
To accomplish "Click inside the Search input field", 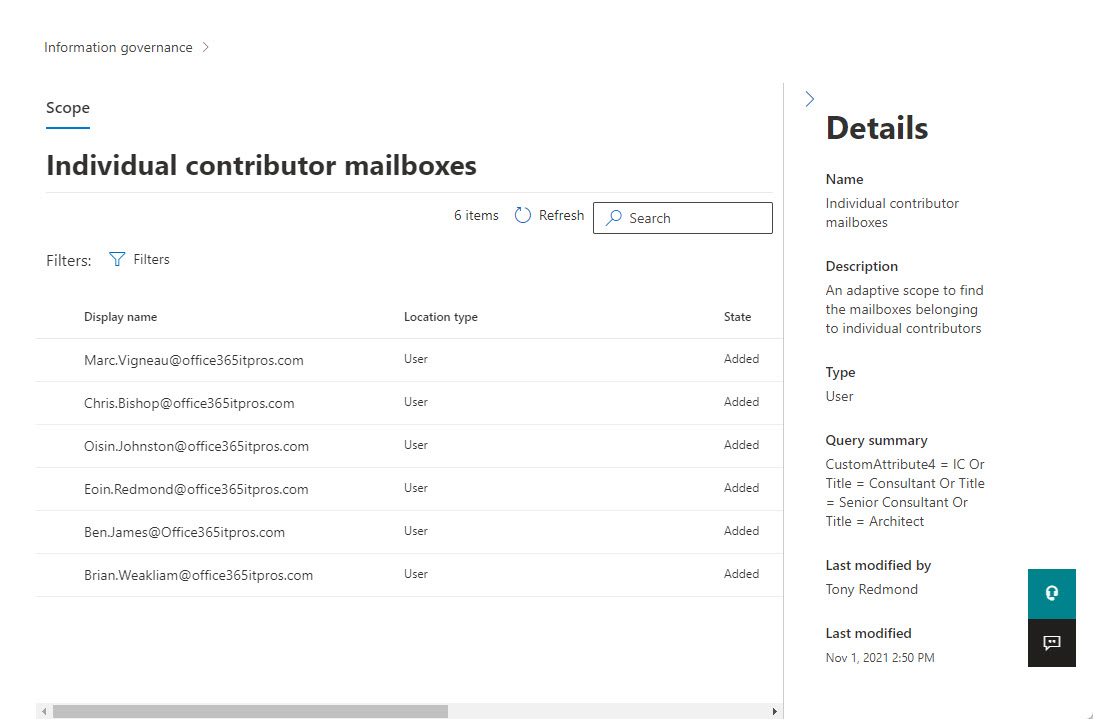I will [x=690, y=217].
